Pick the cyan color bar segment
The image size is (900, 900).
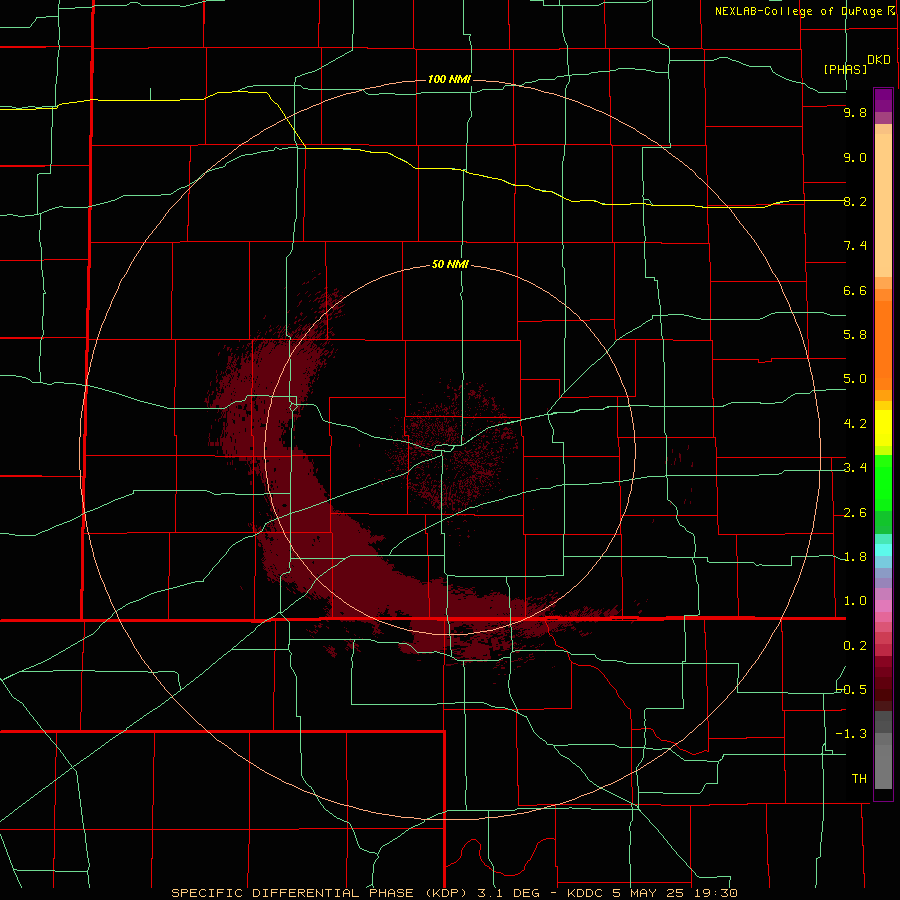(883, 550)
